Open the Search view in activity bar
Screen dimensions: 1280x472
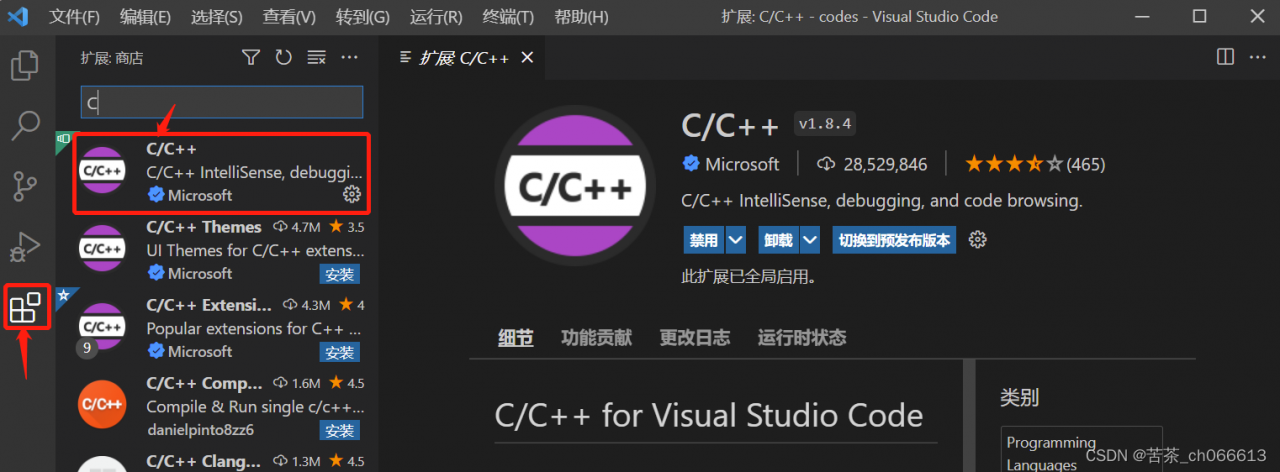[x=25, y=126]
